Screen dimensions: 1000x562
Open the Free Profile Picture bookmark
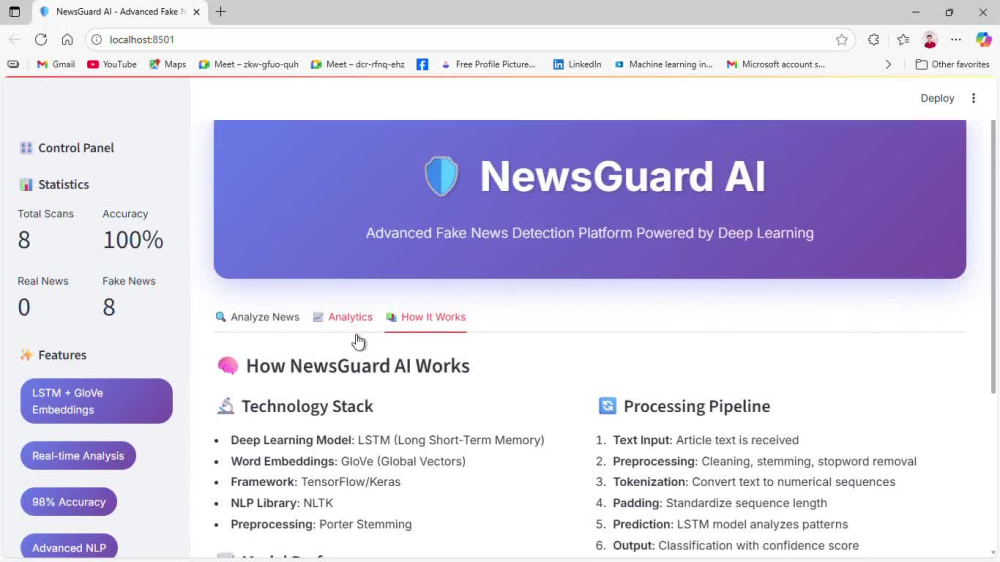click(489, 64)
